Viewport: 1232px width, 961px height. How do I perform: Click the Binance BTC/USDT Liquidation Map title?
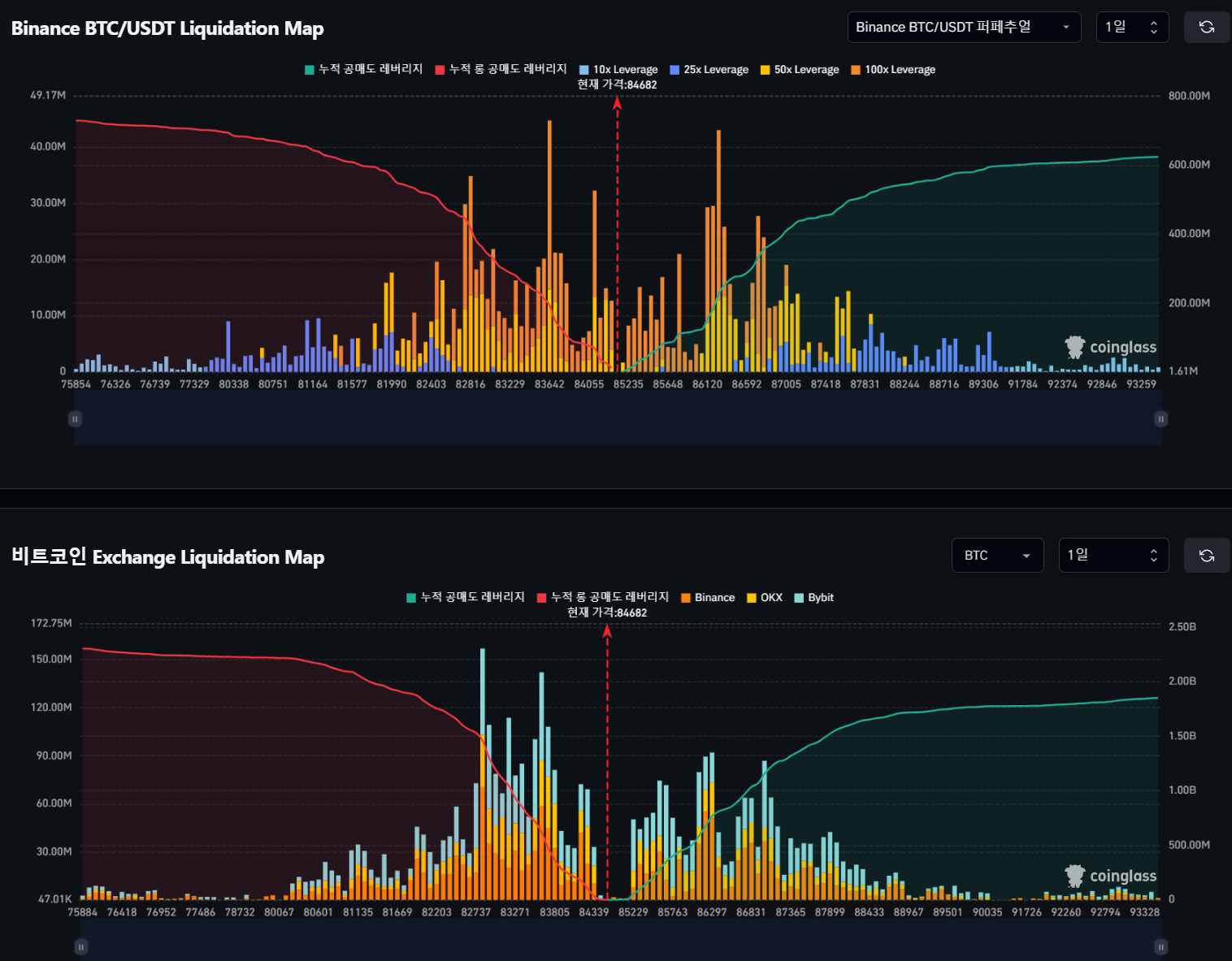[167, 28]
